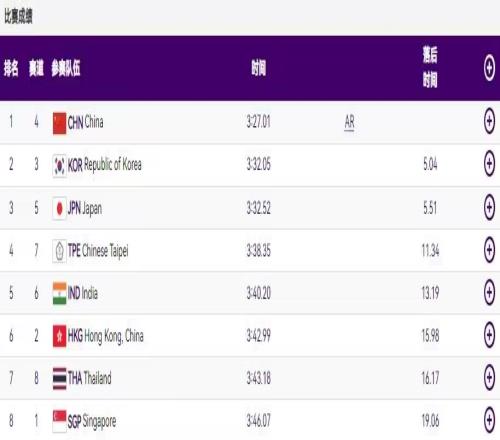The width and height of the screenshot is (500, 440).
Task: Expand all rows via header plus icon
Action: tap(489, 68)
